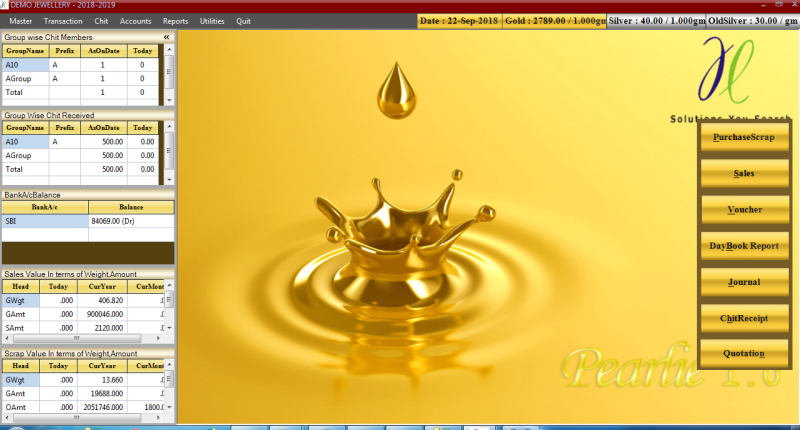Select the SBI bank account cell
This screenshot has height=430, width=800.
point(44,220)
